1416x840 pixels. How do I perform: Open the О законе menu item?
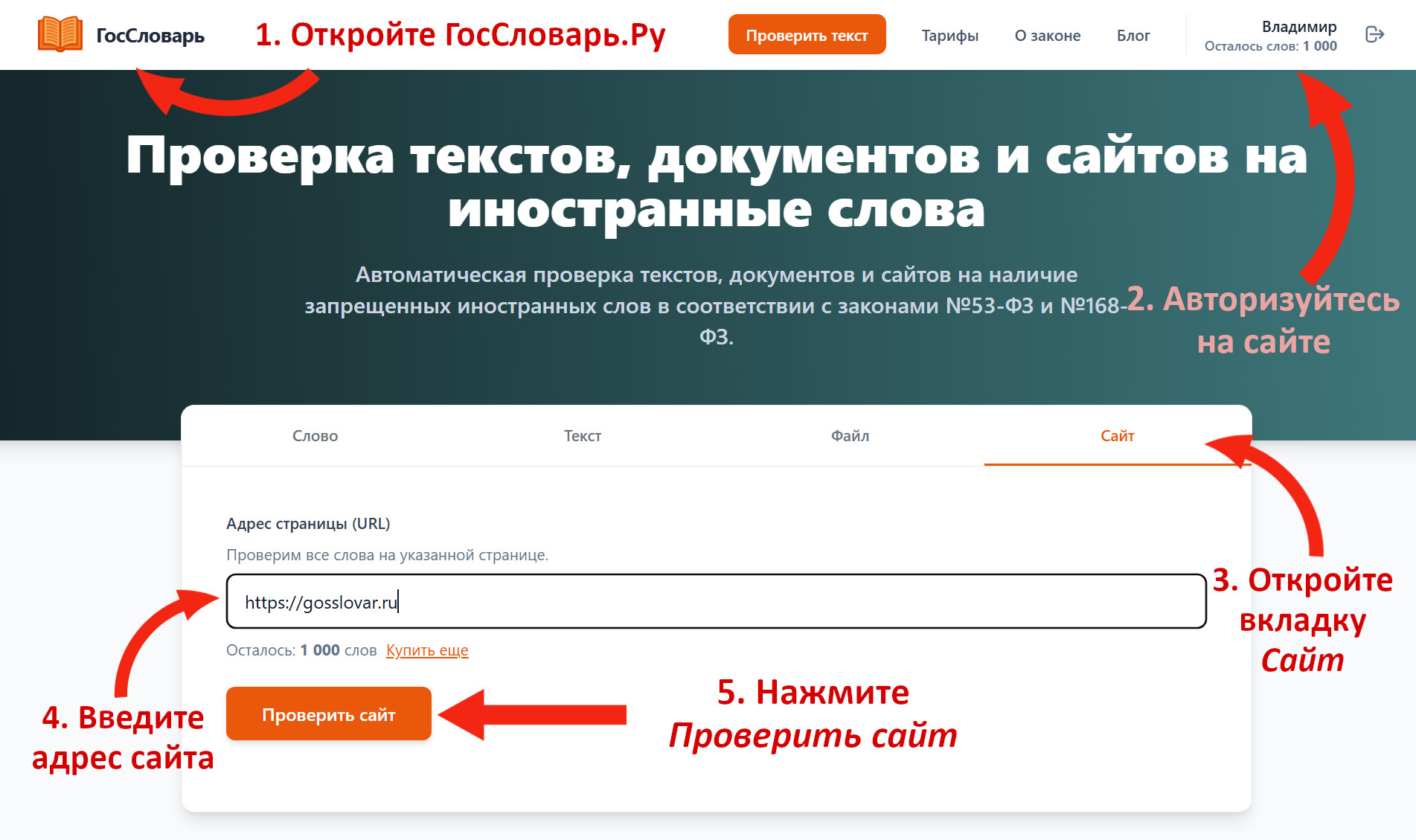click(1047, 35)
